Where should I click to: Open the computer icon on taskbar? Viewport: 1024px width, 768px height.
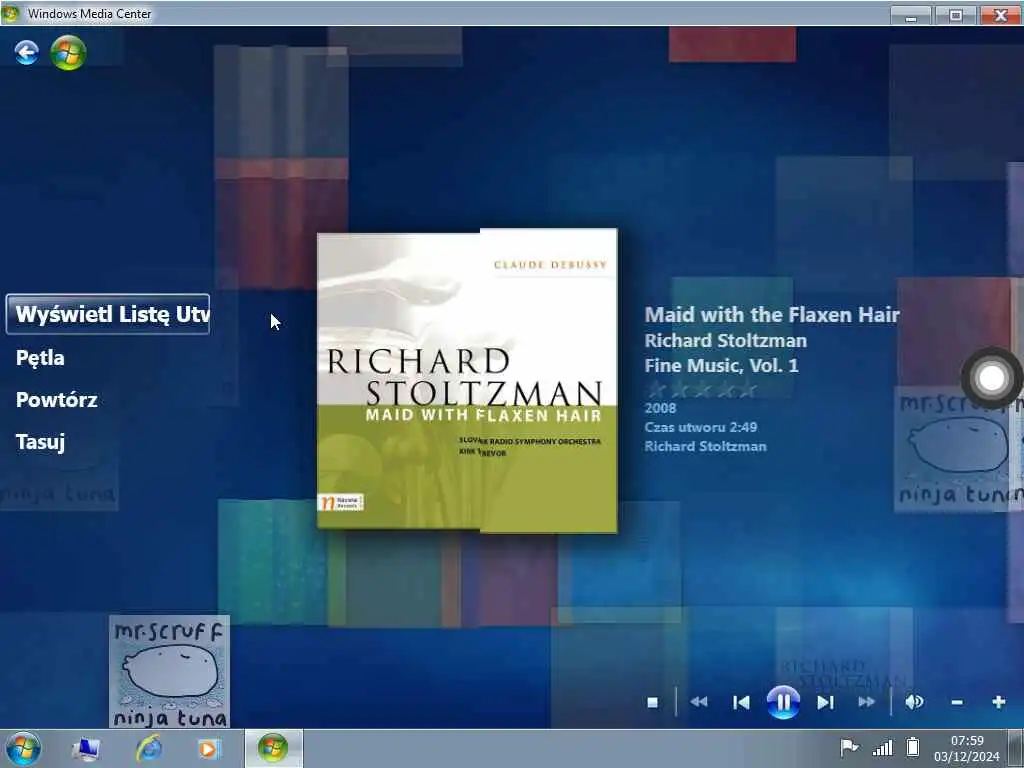86,748
